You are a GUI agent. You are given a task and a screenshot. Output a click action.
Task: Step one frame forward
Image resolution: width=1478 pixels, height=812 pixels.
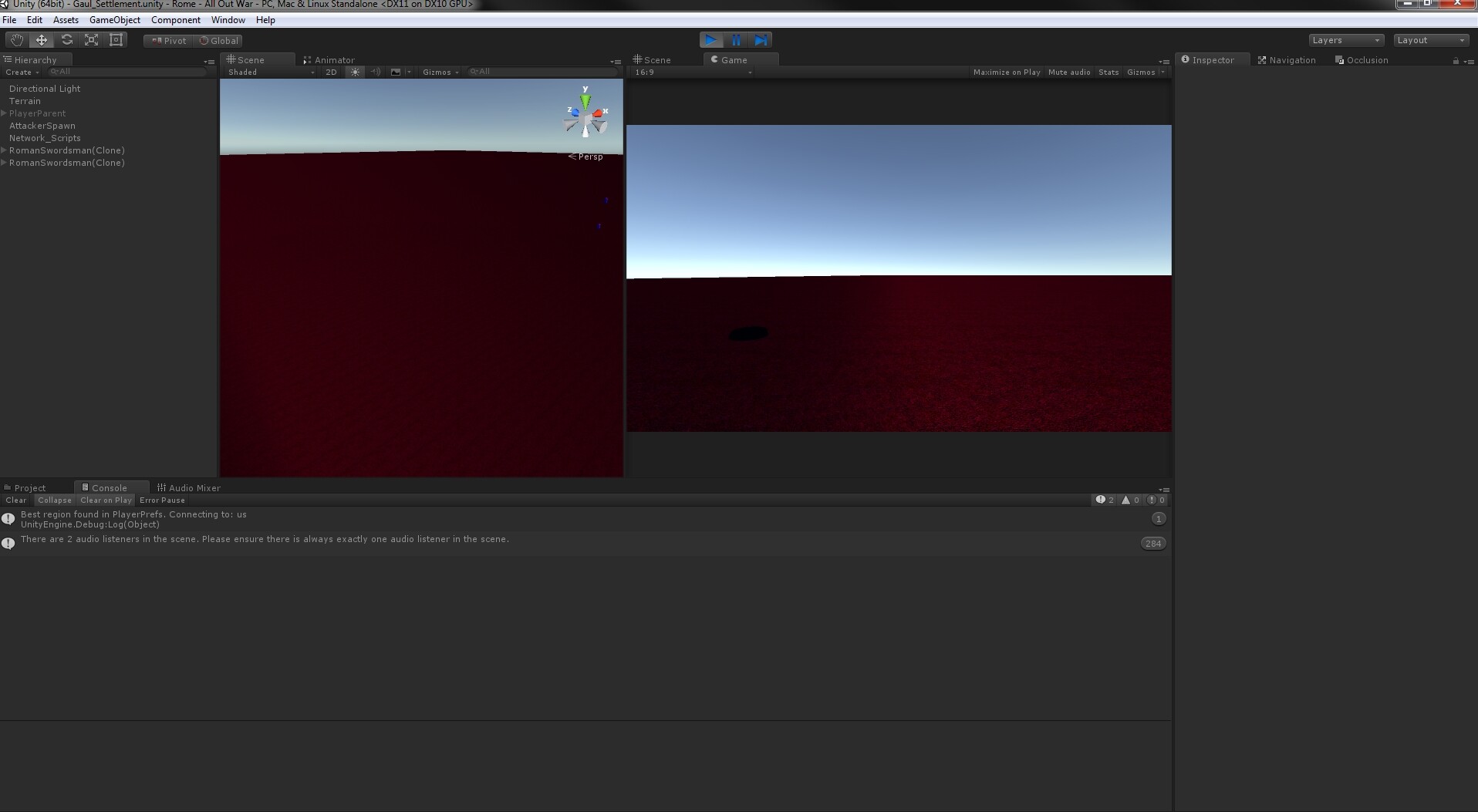(x=762, y=39)
